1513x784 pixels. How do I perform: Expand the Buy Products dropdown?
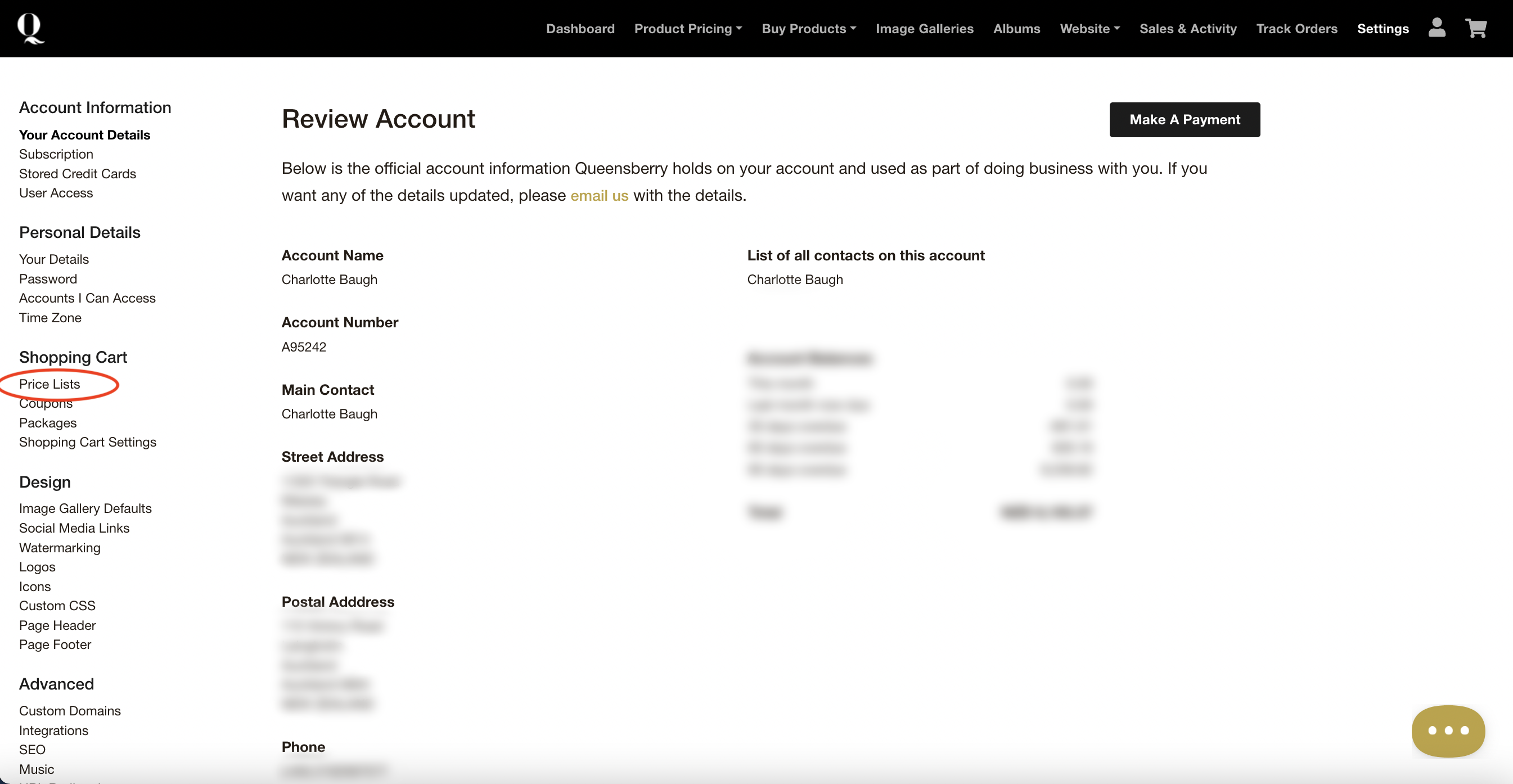pos(808,29)
